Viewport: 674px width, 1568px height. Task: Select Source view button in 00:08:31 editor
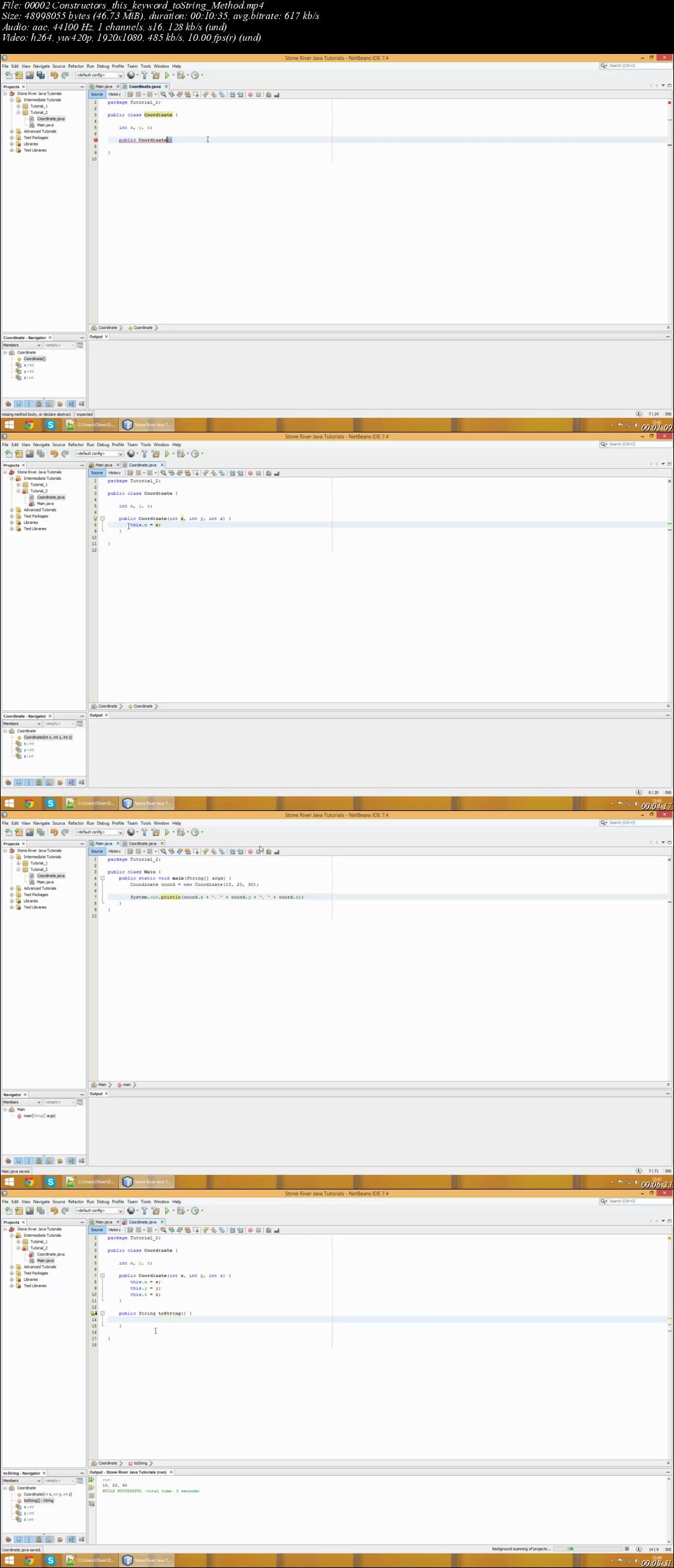[x=97, y=1230]
